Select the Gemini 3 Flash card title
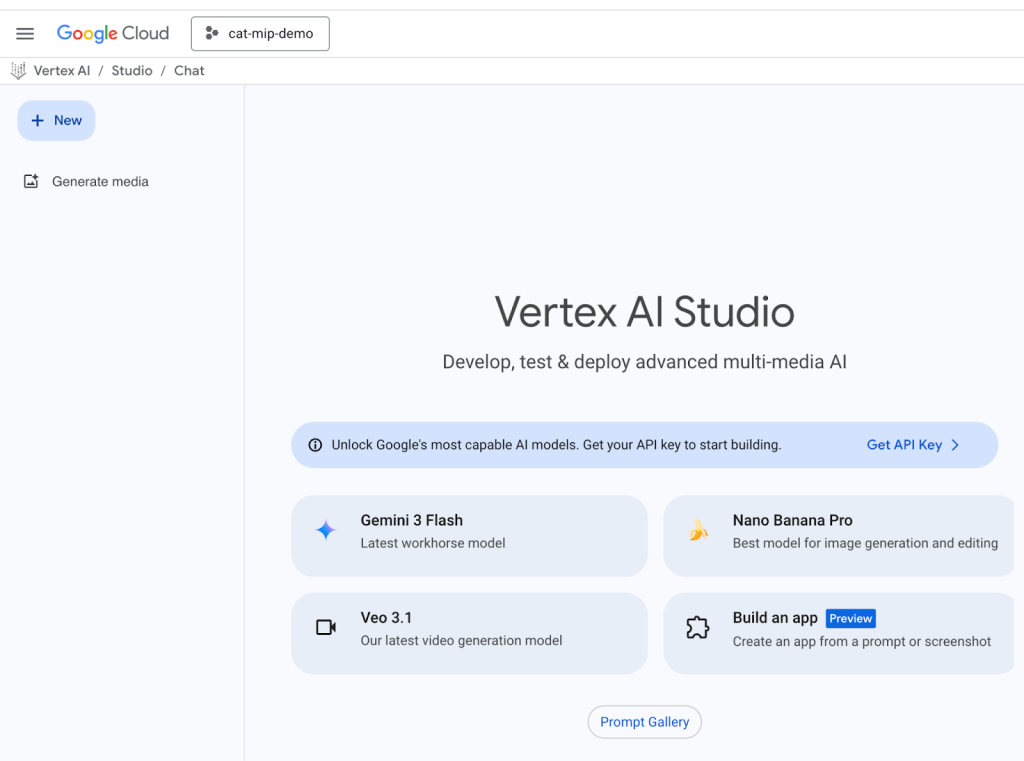1024x761 pixels. 411,520
